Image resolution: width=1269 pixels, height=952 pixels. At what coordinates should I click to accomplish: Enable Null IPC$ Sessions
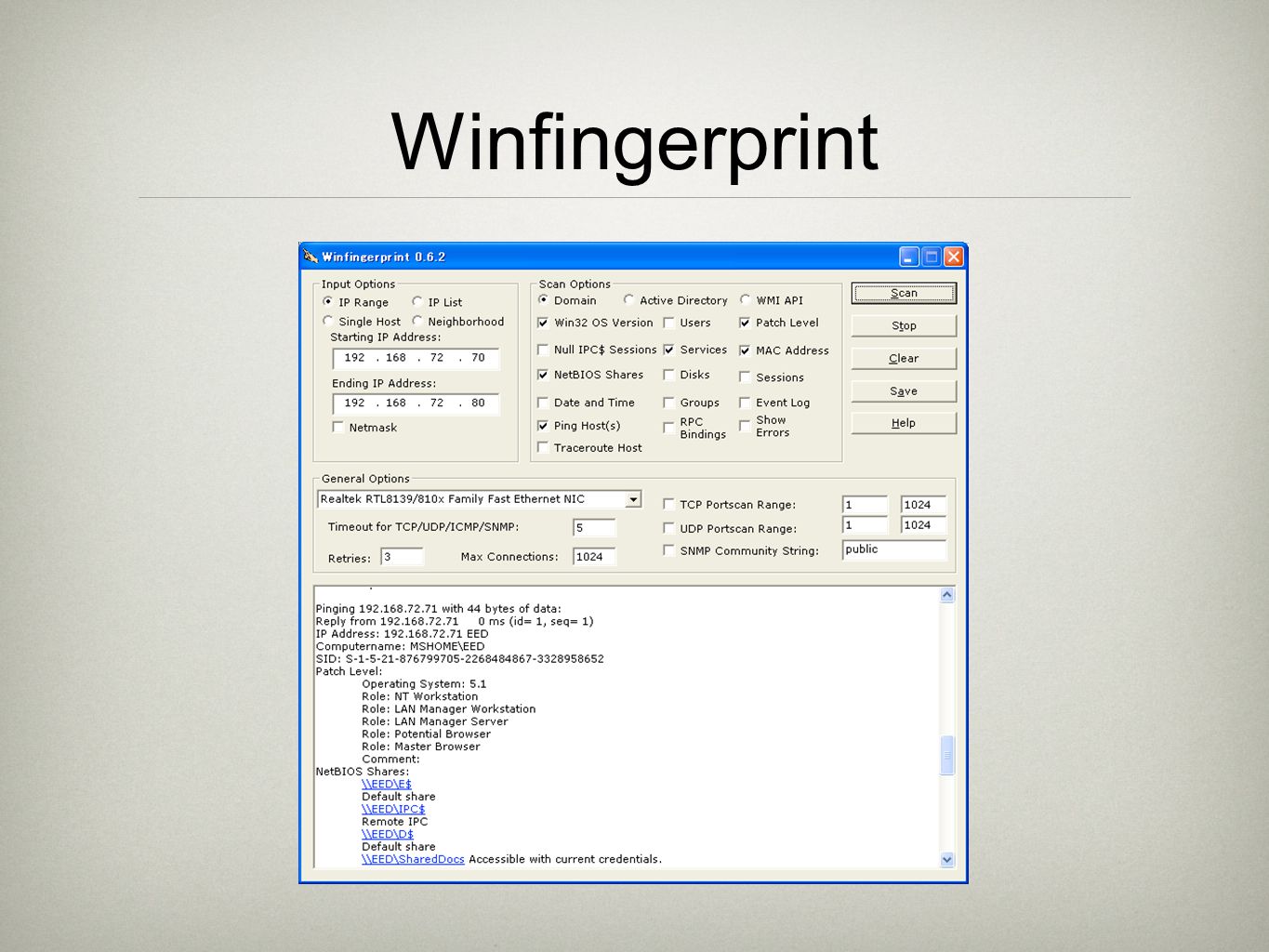click(543, 350)
